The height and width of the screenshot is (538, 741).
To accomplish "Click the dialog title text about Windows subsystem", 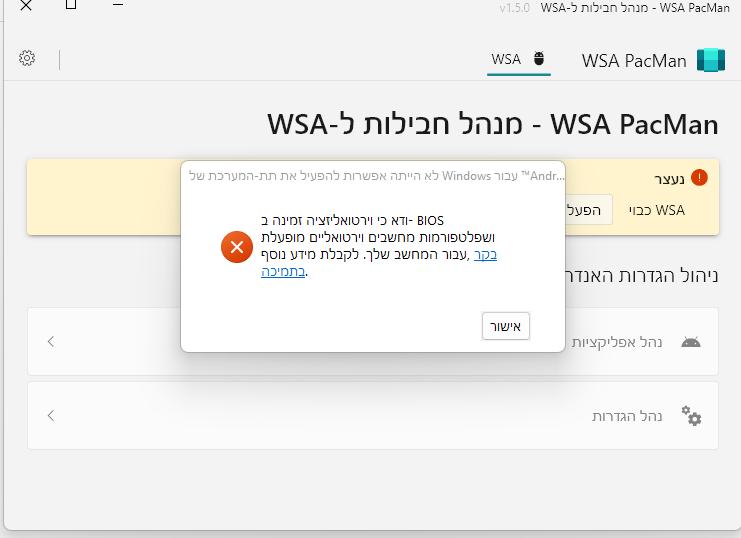I will click(x=377, y=176).
